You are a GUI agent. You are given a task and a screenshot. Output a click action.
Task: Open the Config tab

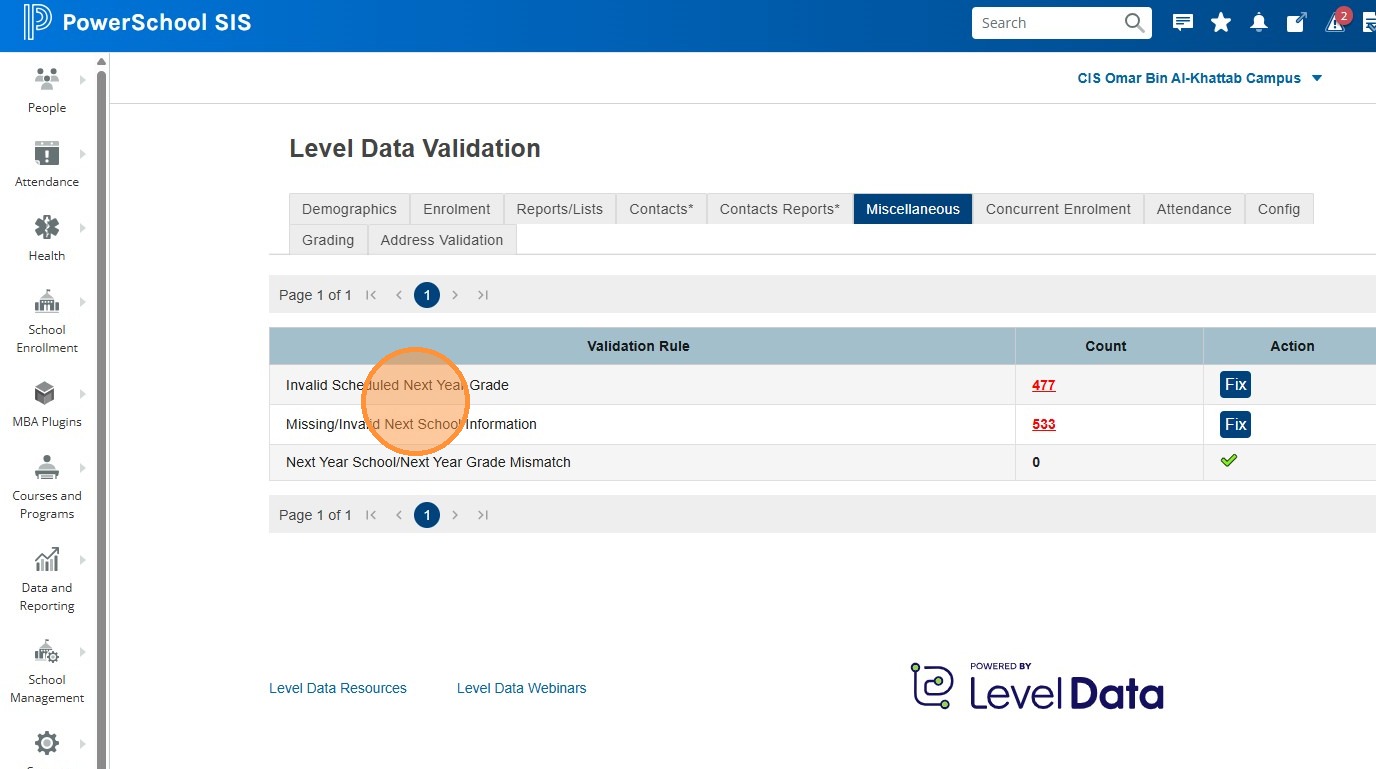click(1279, 209)
